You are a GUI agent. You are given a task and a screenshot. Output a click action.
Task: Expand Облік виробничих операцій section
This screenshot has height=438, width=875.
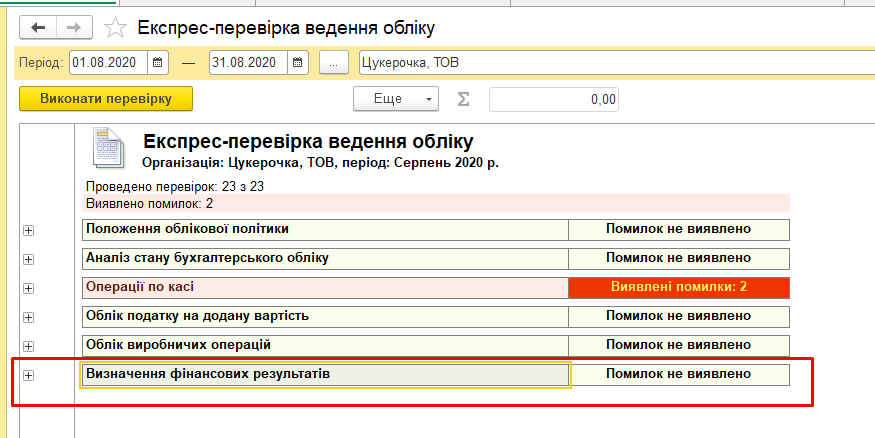click(x=28, y=346)
